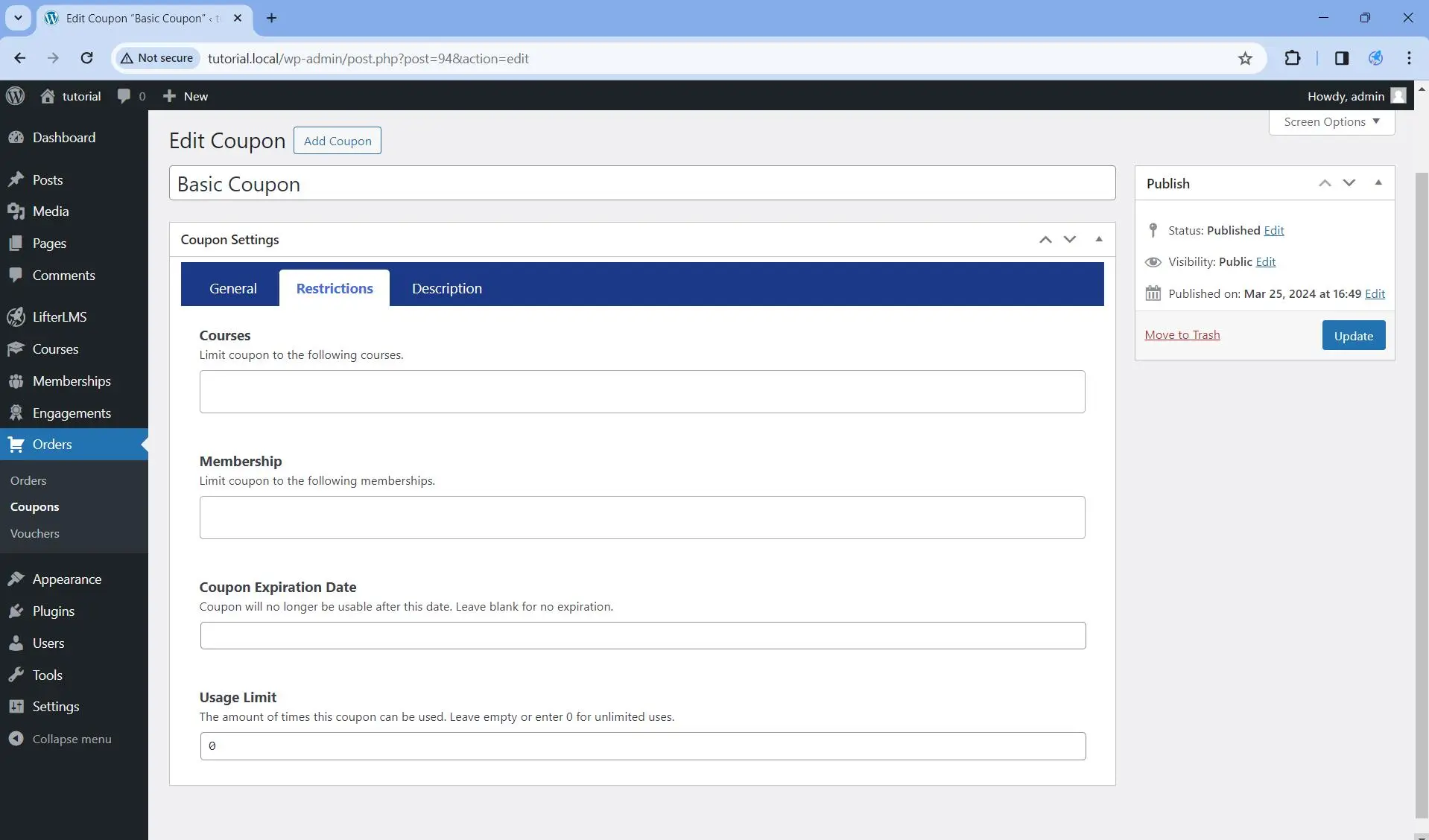Click Move to Trash link
The image size is (1429, 840).
1182,335
